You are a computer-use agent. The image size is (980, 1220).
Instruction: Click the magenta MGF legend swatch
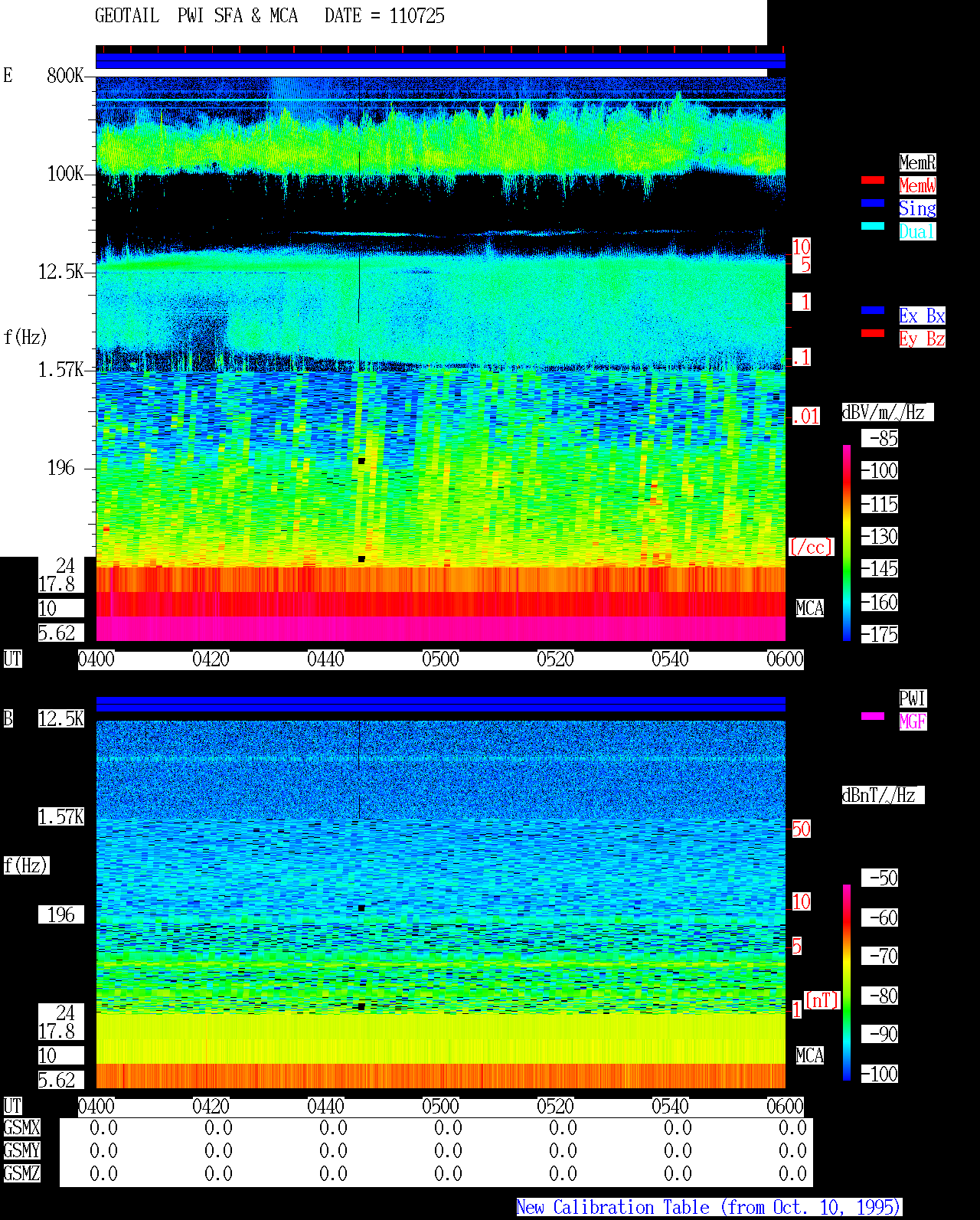(873, 716)
